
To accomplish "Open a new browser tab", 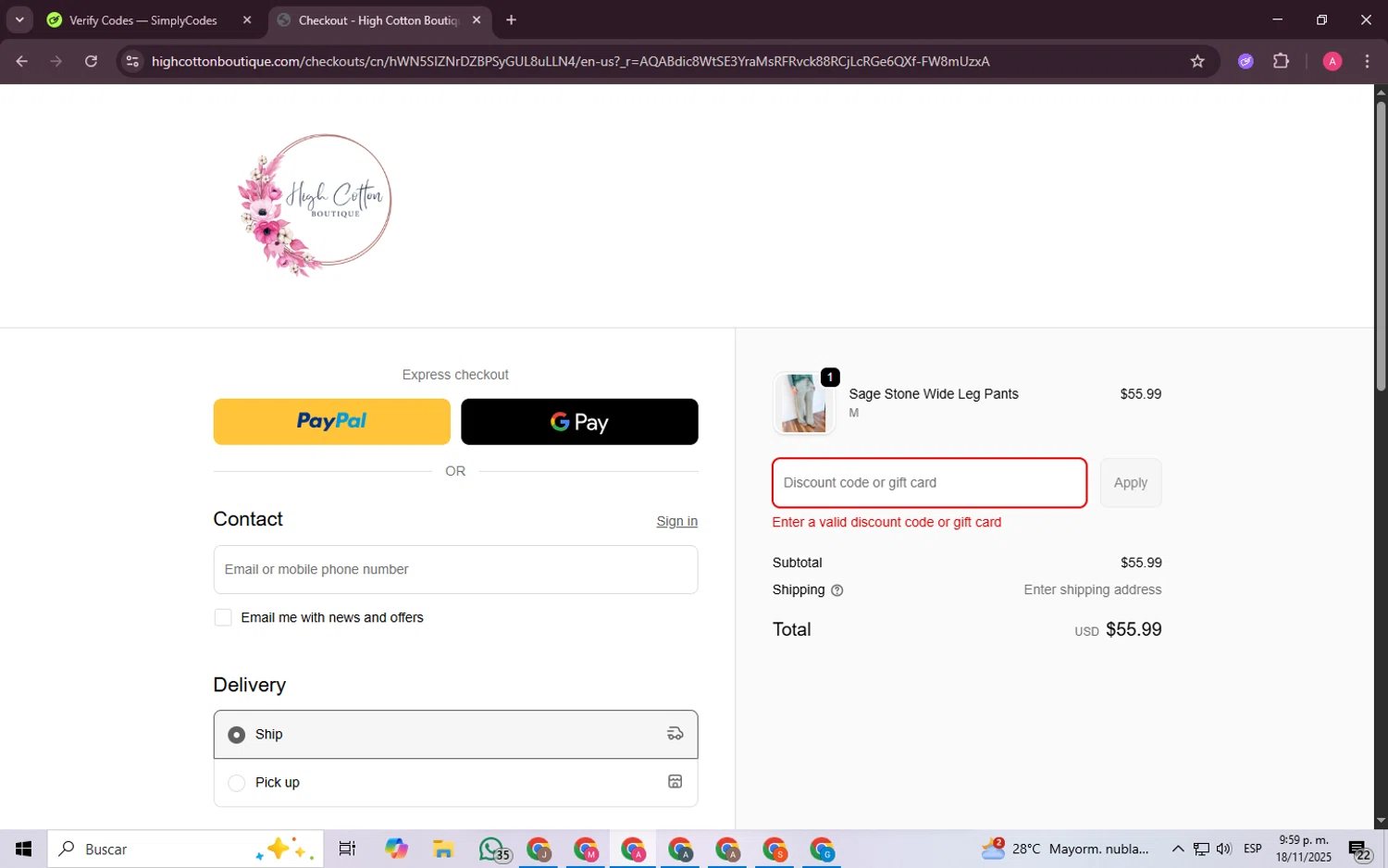I will tap(511, 20).
